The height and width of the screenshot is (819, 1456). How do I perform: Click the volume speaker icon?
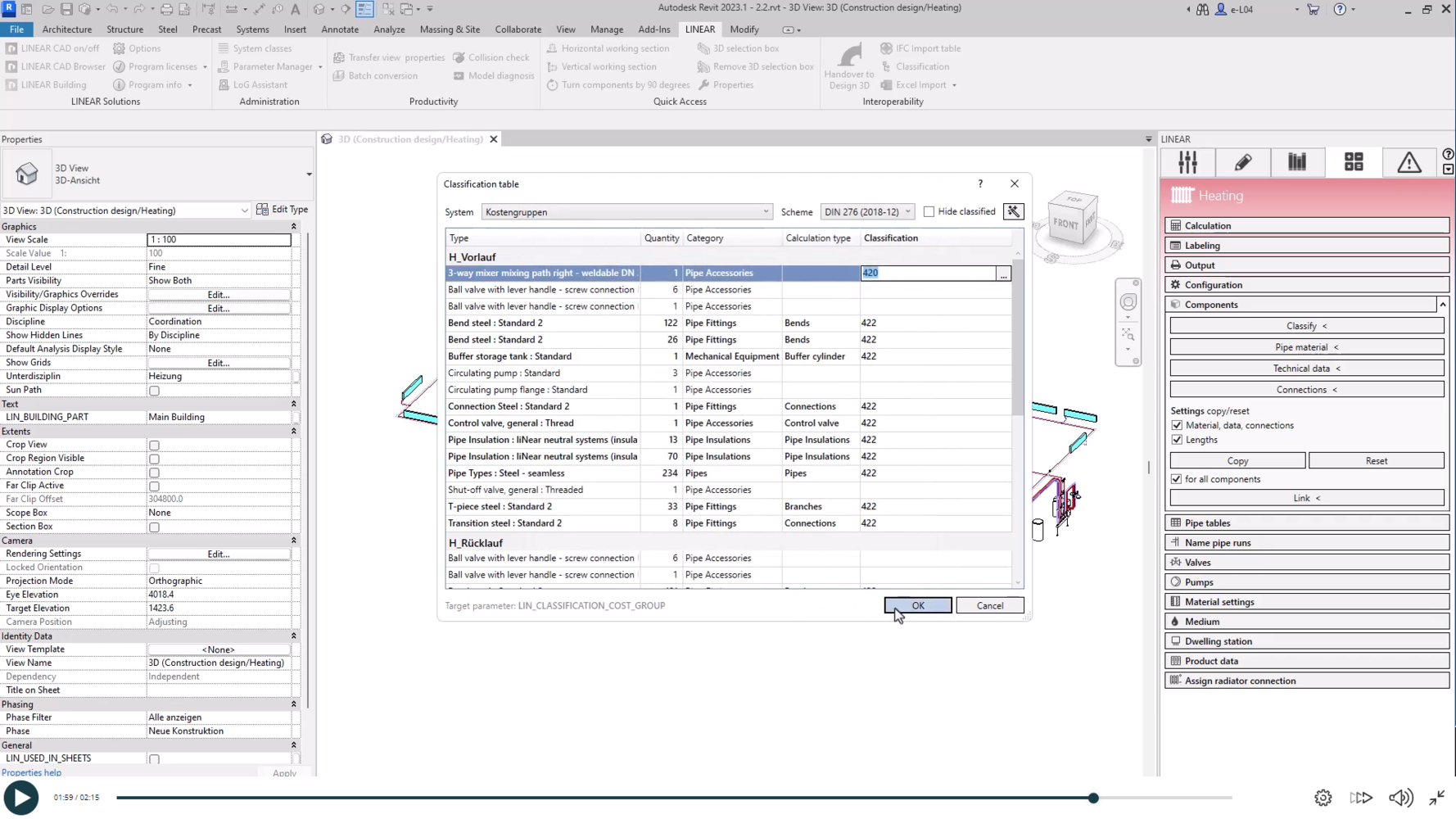1400,798
